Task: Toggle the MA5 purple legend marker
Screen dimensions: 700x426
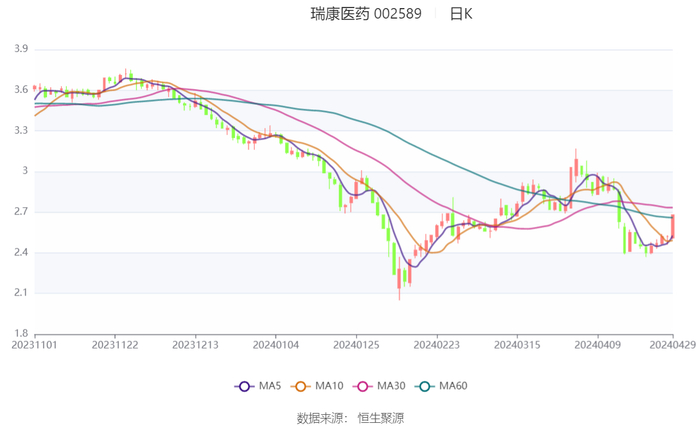Action: pyautogui.click(x=244, y=386)
